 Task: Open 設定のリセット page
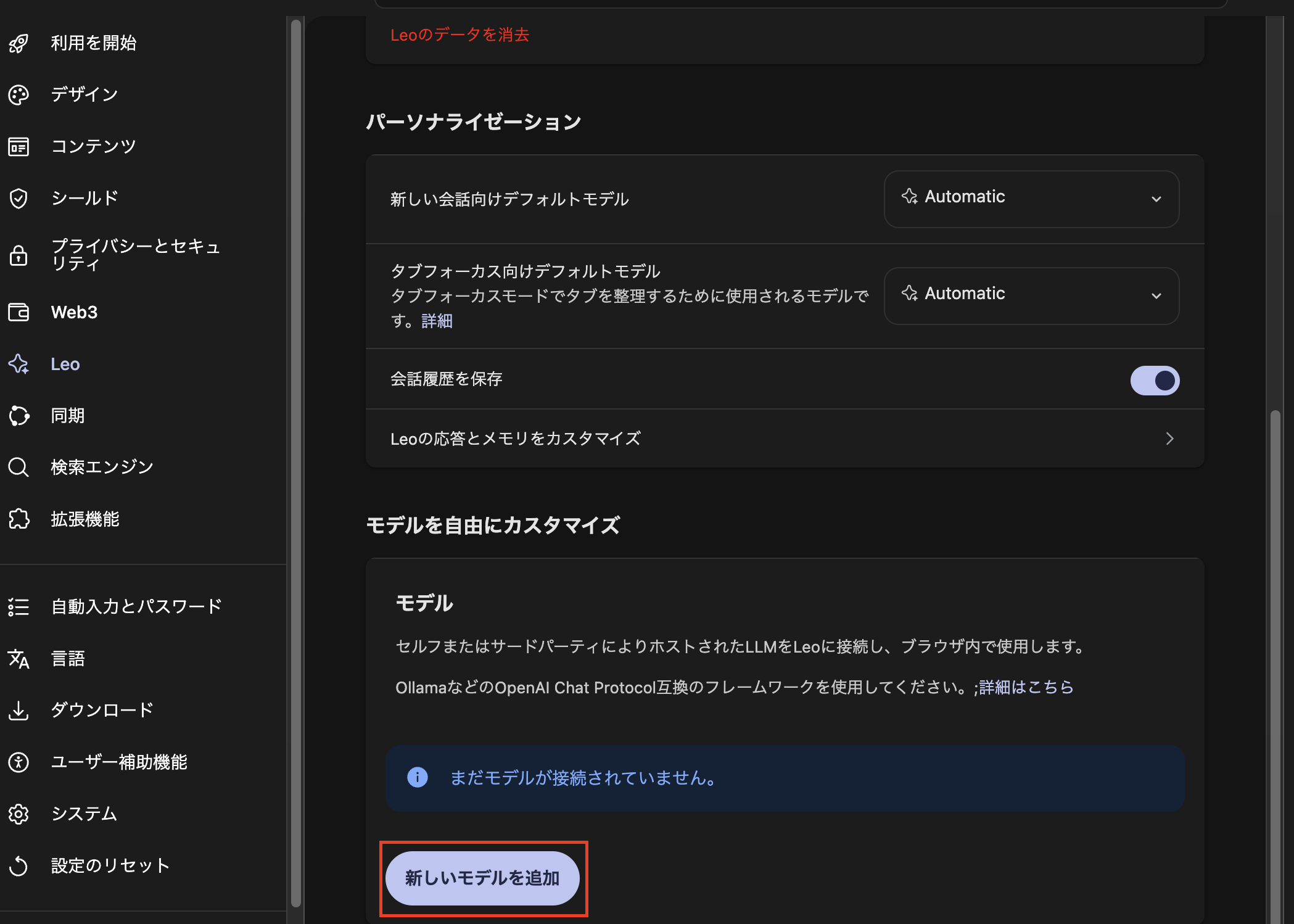click(x=110, y=866)
